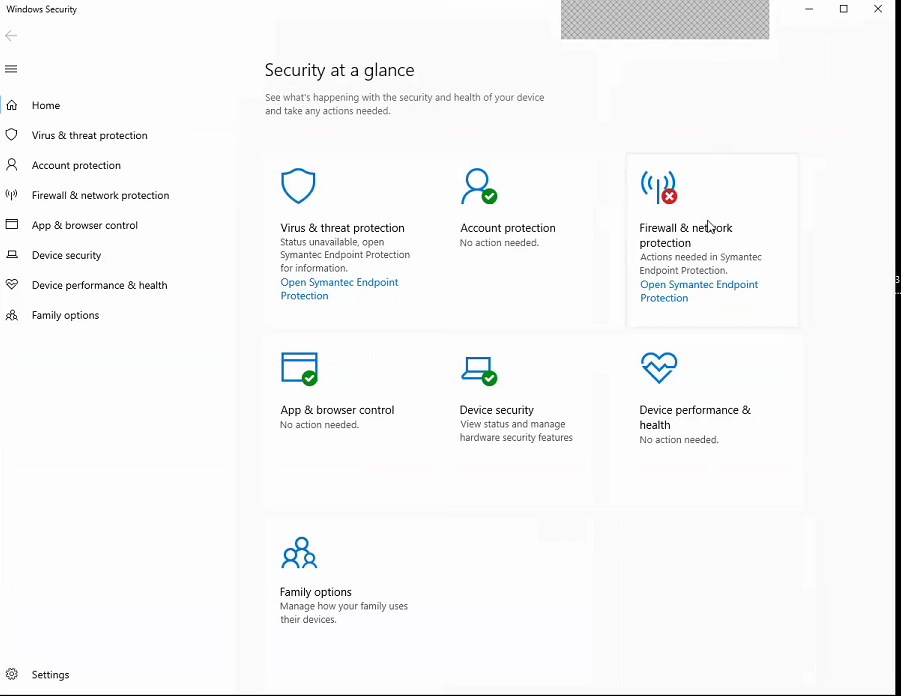This screenshot has width=901, height=696.
Task: Open Settings label in the sidebar
Action: [51, 675]
